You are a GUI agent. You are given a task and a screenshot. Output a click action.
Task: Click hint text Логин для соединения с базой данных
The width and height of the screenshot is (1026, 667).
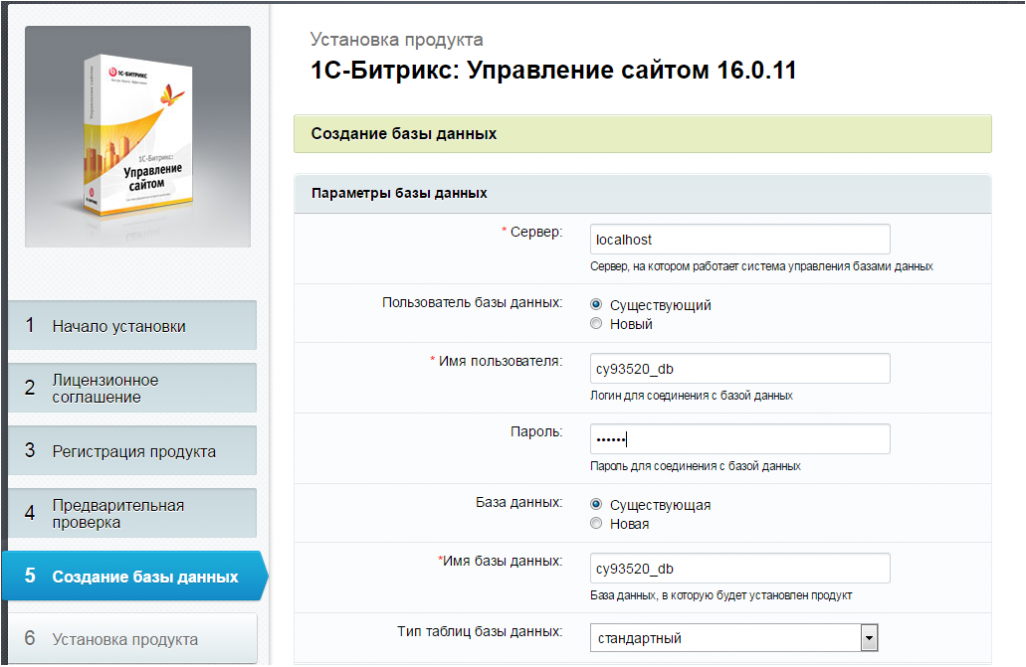point(691,396)
